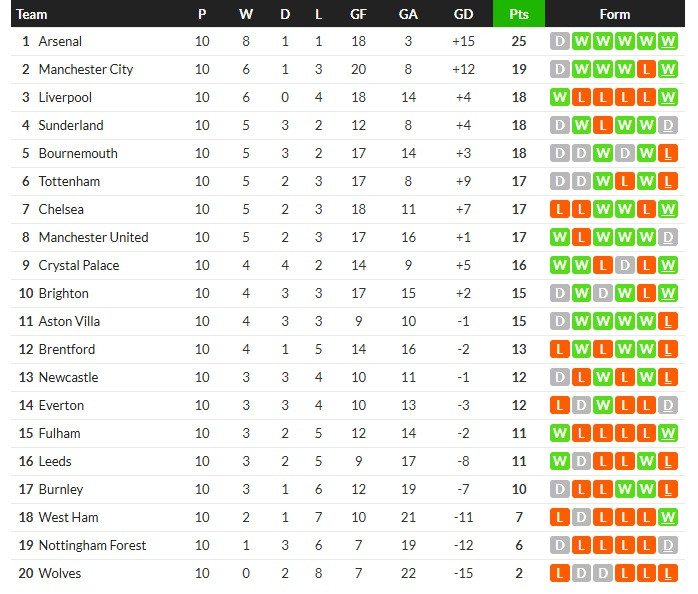Click the Form column header

pos(614,14)
